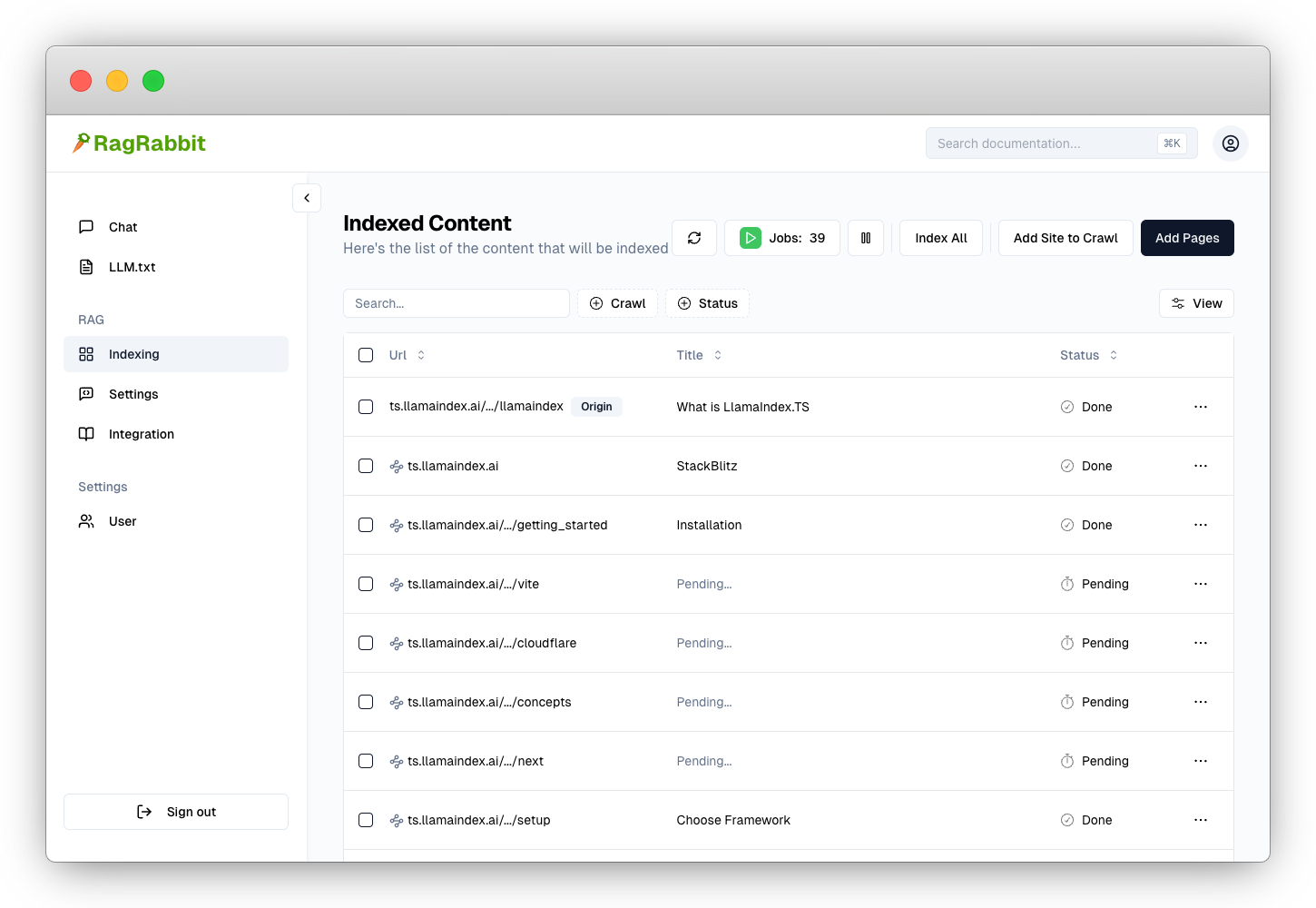Click the Indexing grid icon

tap(86, 354)
